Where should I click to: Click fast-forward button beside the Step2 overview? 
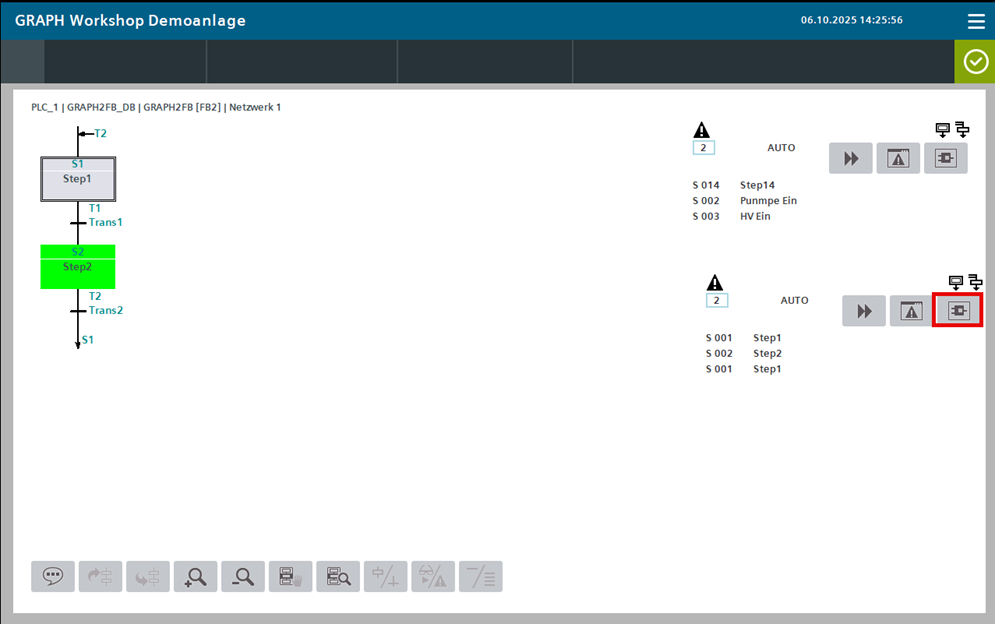(x=864, y=311)
